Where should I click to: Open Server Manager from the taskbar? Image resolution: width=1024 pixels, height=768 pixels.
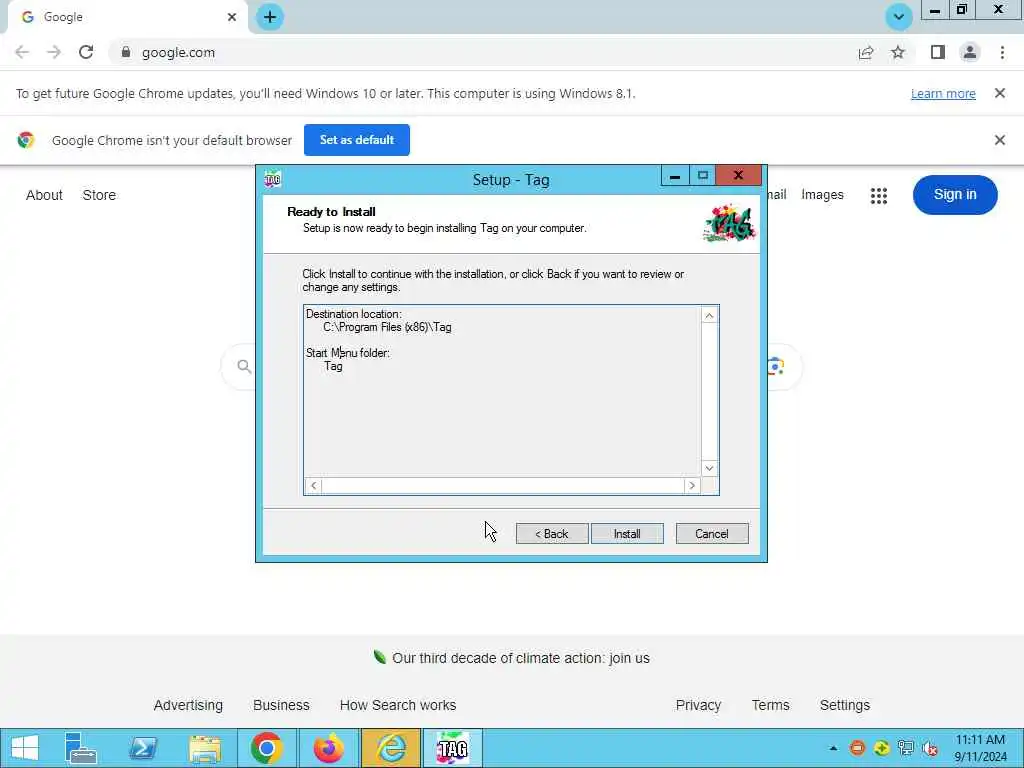tap(81, 748)
